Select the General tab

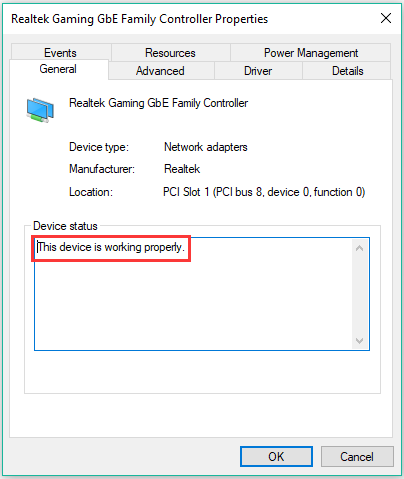pos(58,69)
